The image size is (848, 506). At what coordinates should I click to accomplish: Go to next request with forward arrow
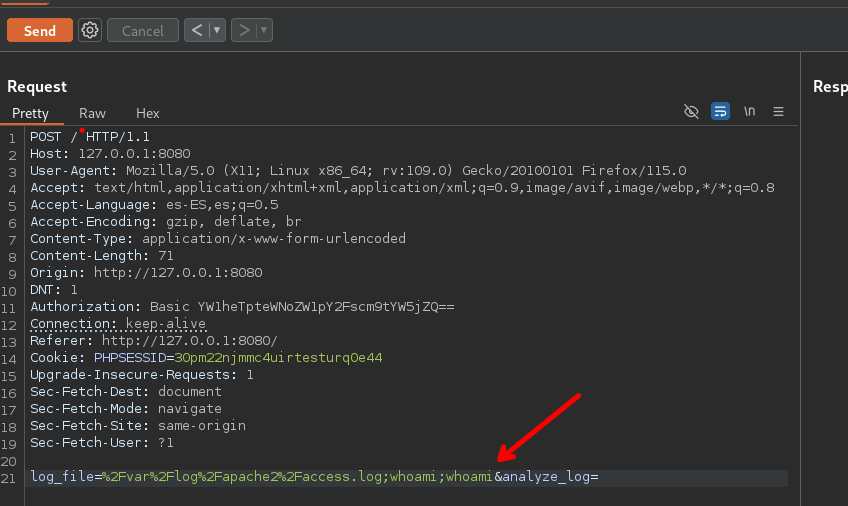(x=244, y=30)
